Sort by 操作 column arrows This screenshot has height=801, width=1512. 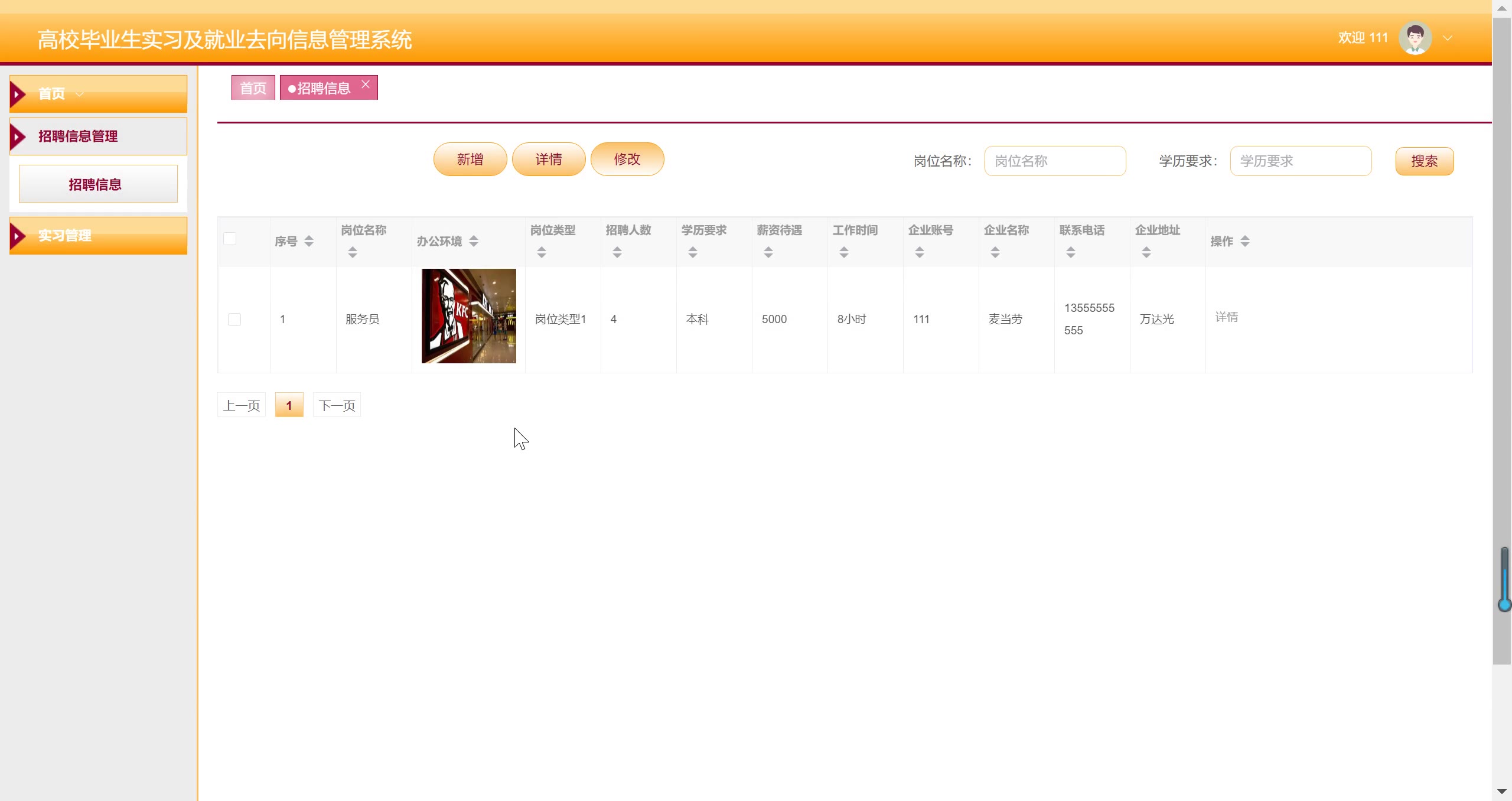(1245, 241)
